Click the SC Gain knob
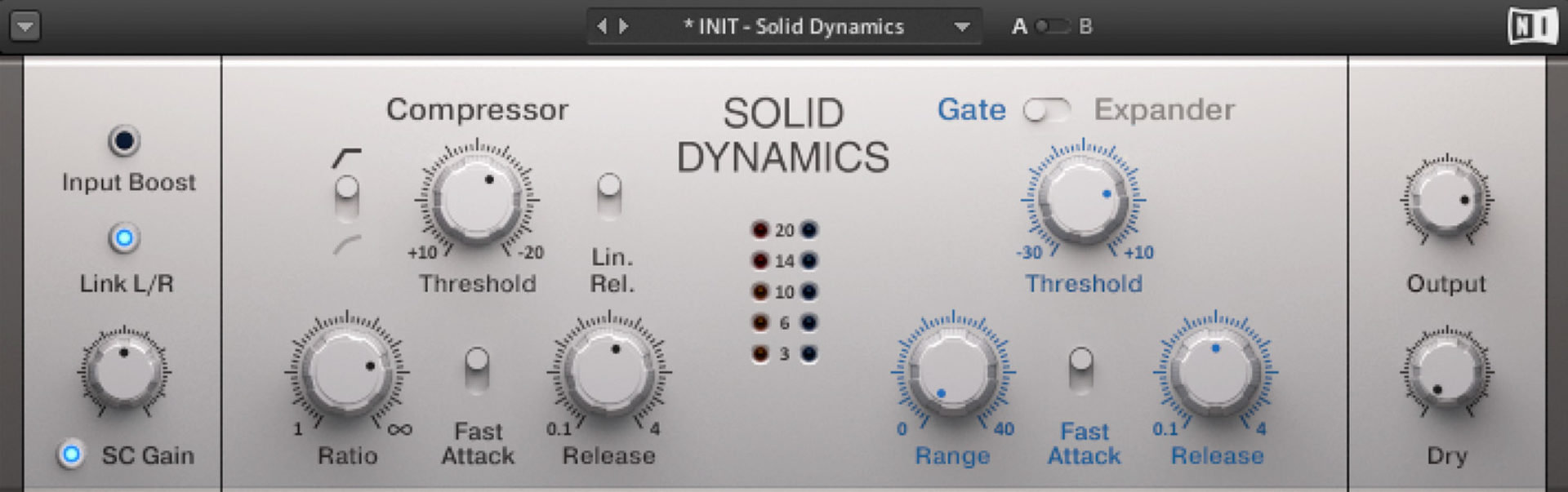Image resolution: width=1568 pixels, height=492 pixels. (124, 371)
